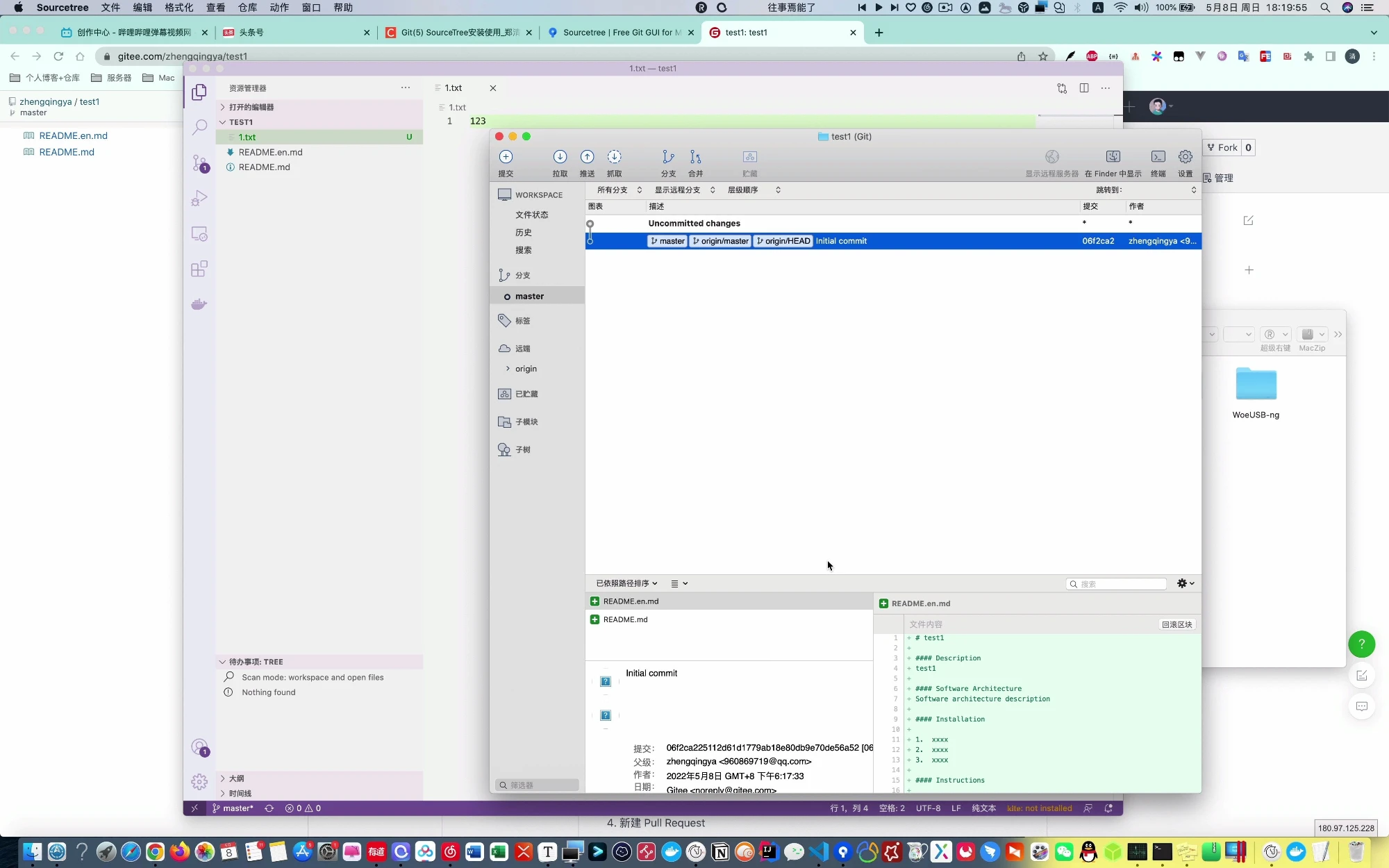Open the Terminal (终端) toolbar icon
Viewport: 1389px width, 868px height.
1158,157
